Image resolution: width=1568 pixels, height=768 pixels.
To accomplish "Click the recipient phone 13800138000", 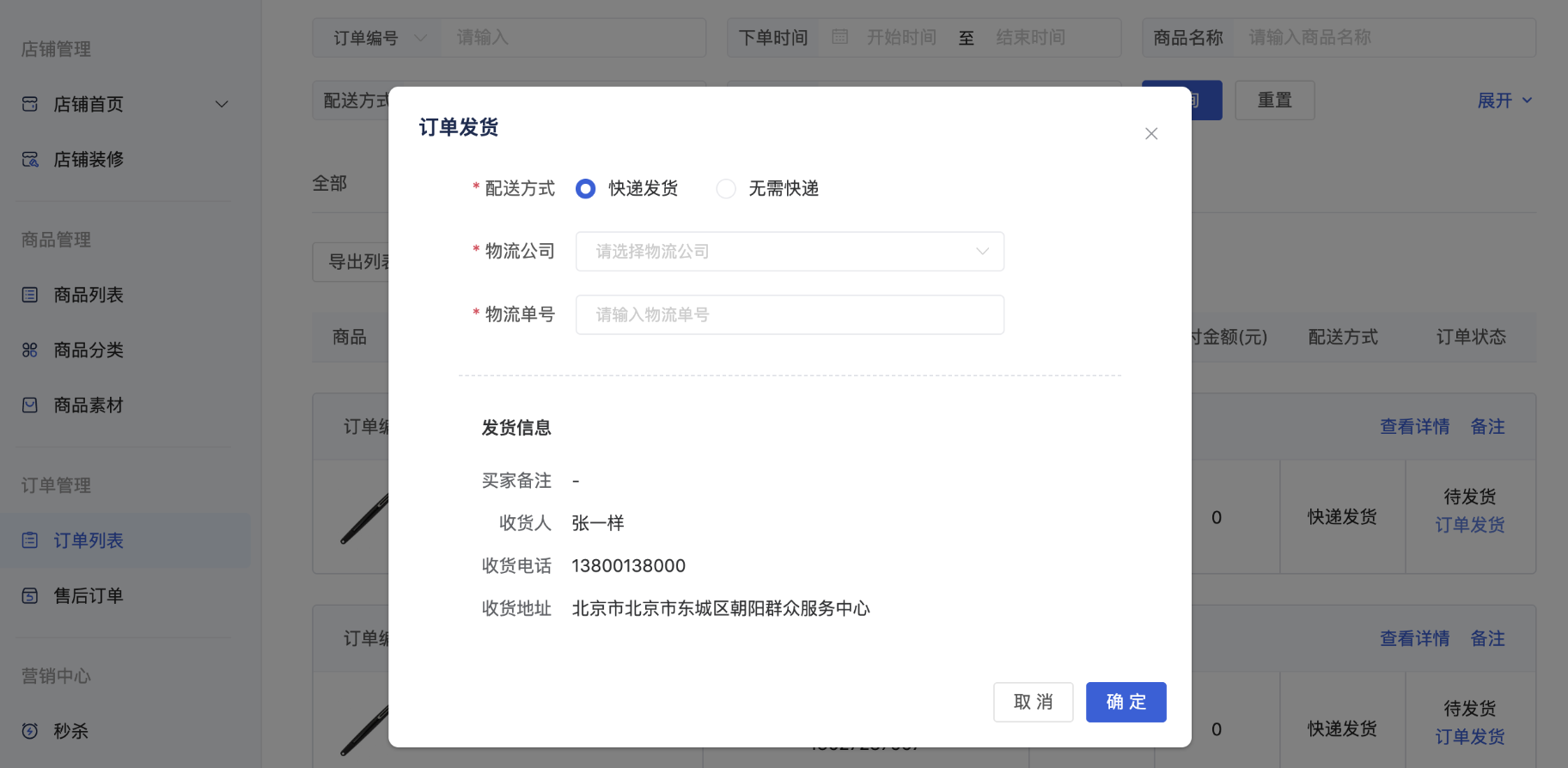I will click(629, 566).
